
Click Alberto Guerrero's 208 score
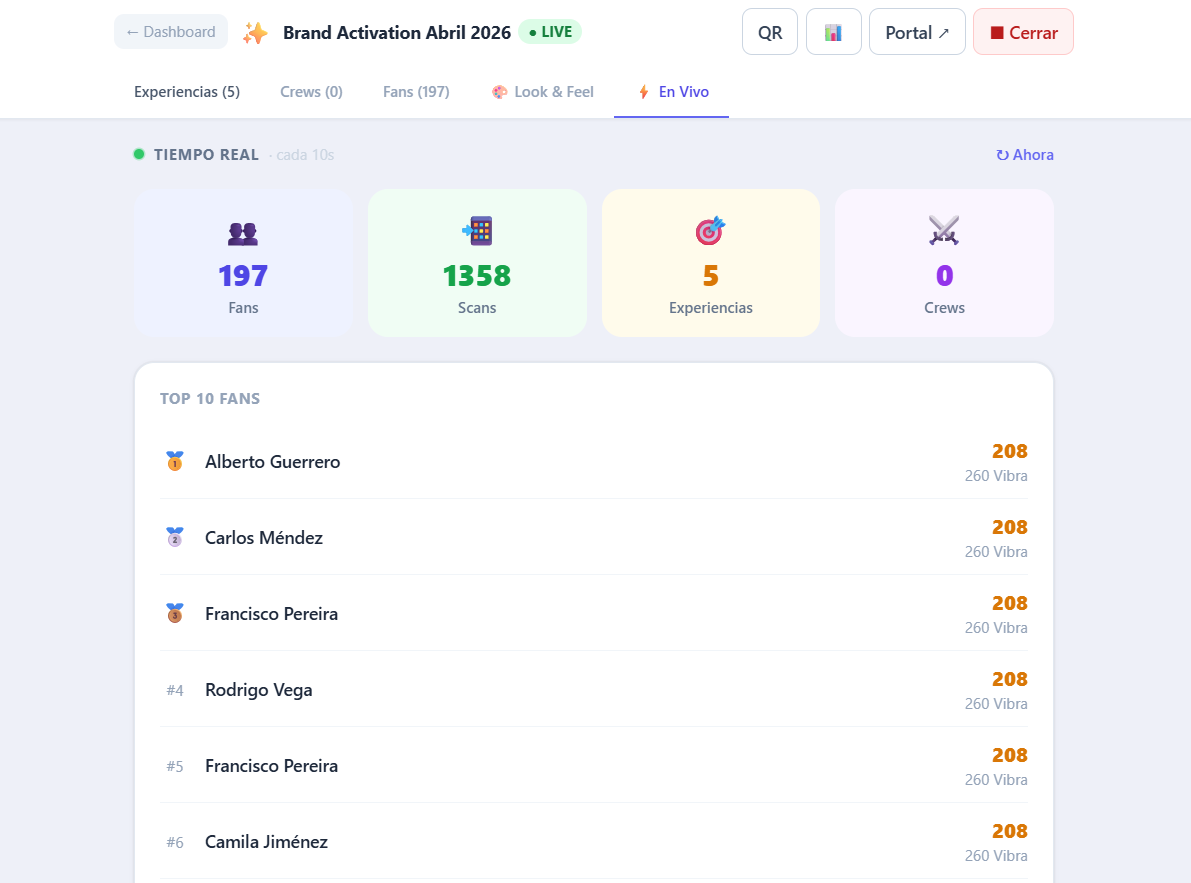(x=1009, y=451)
